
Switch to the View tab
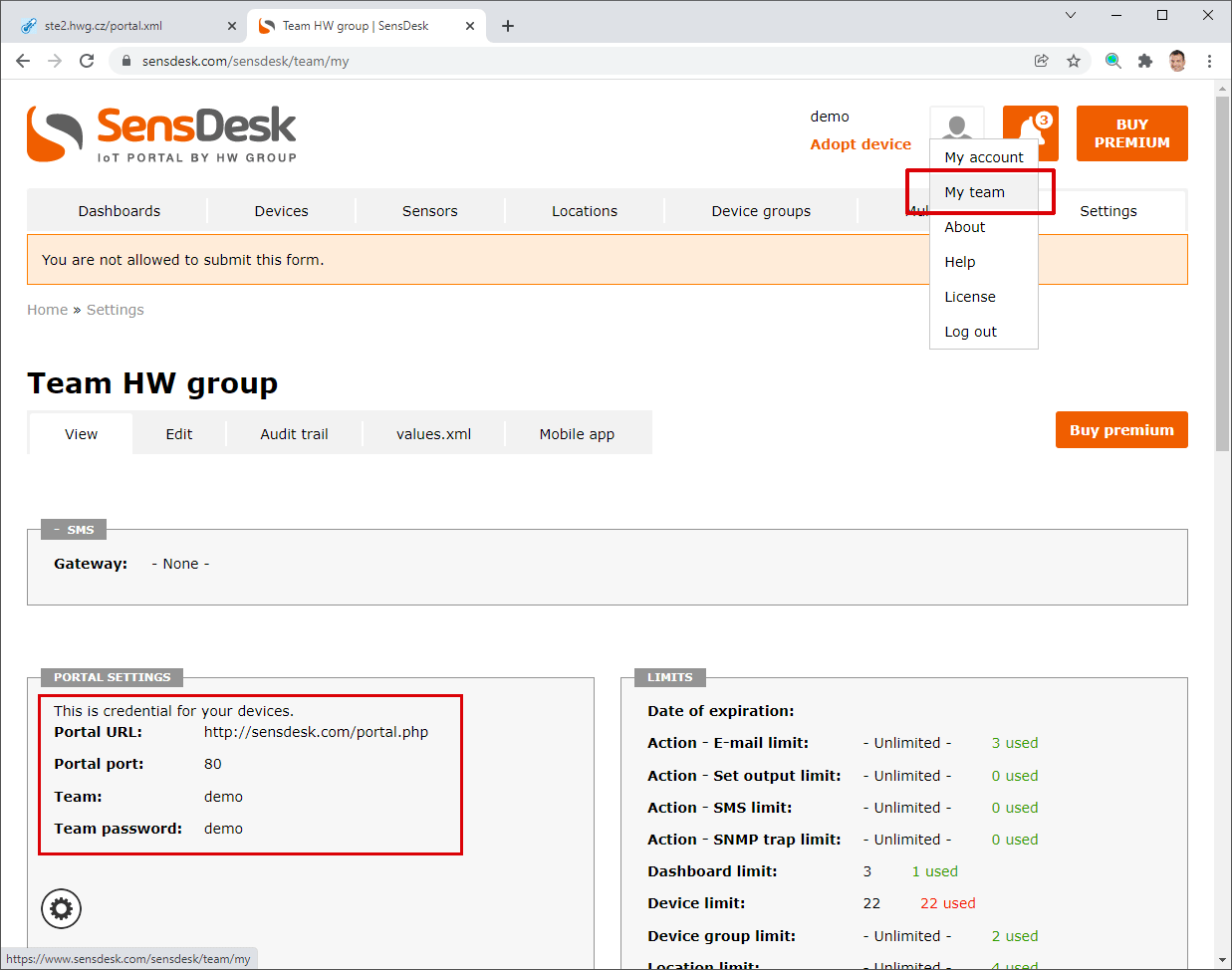click(x=81, y=434)
